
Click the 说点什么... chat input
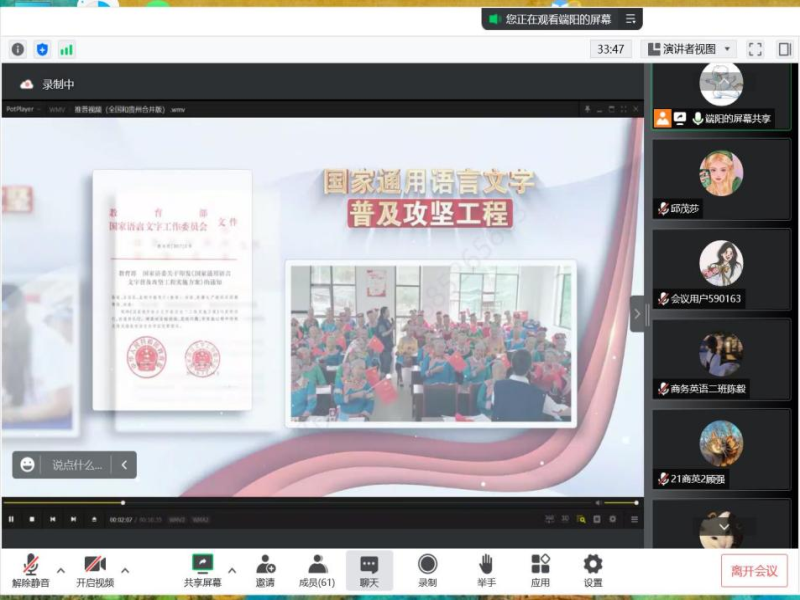[77, 465]
